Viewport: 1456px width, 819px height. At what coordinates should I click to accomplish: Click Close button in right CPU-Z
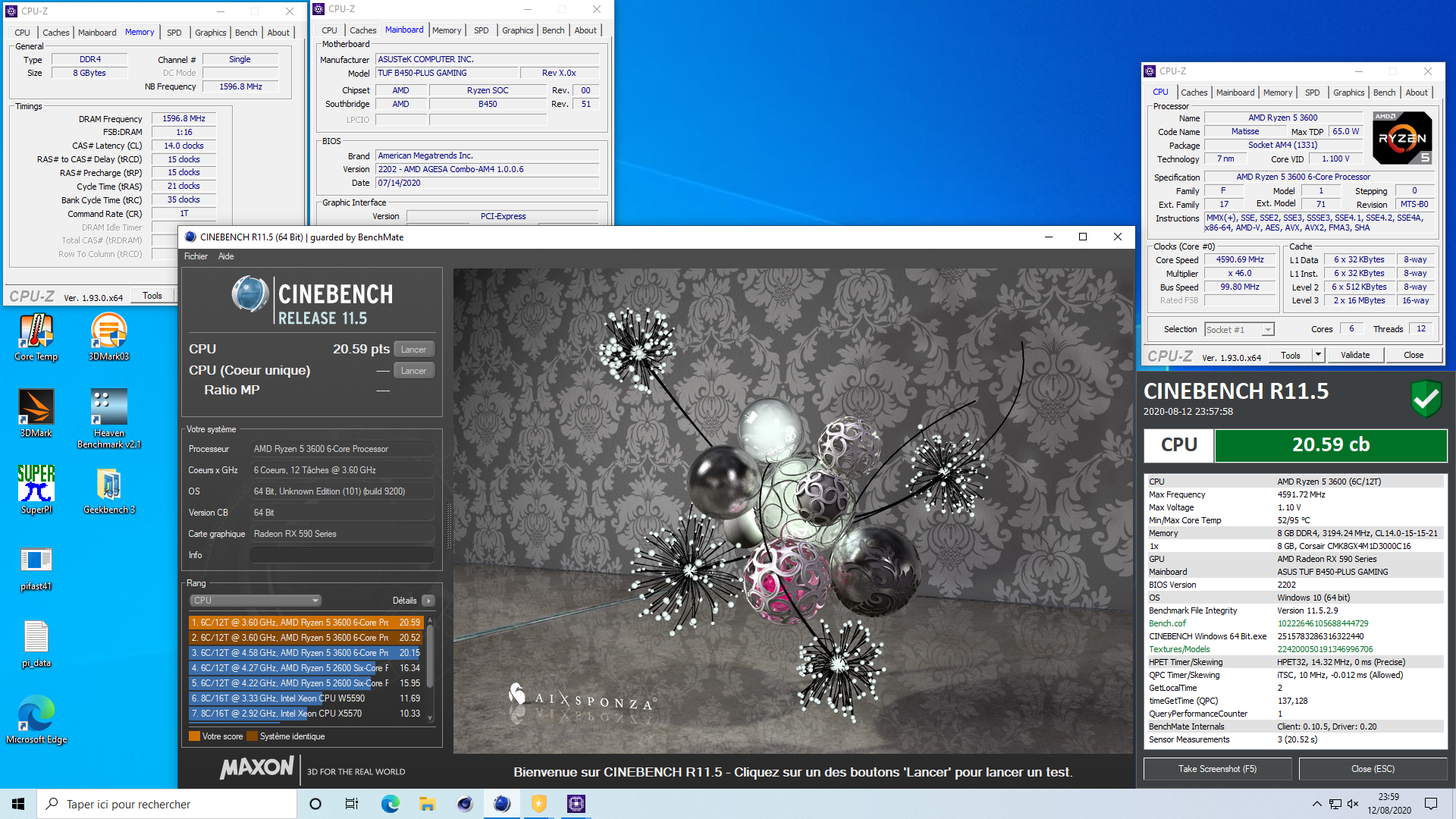point(1413,355)
